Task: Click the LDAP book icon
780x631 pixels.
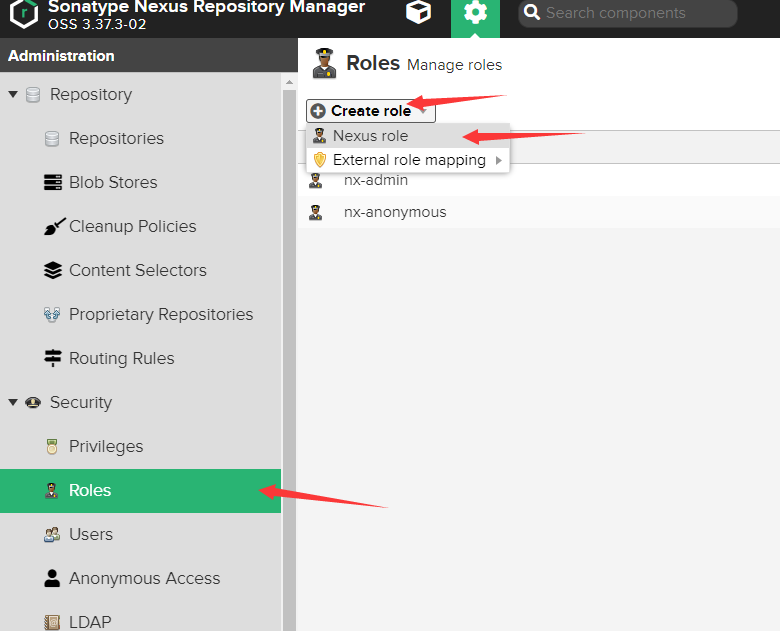Action: [52, 622]
